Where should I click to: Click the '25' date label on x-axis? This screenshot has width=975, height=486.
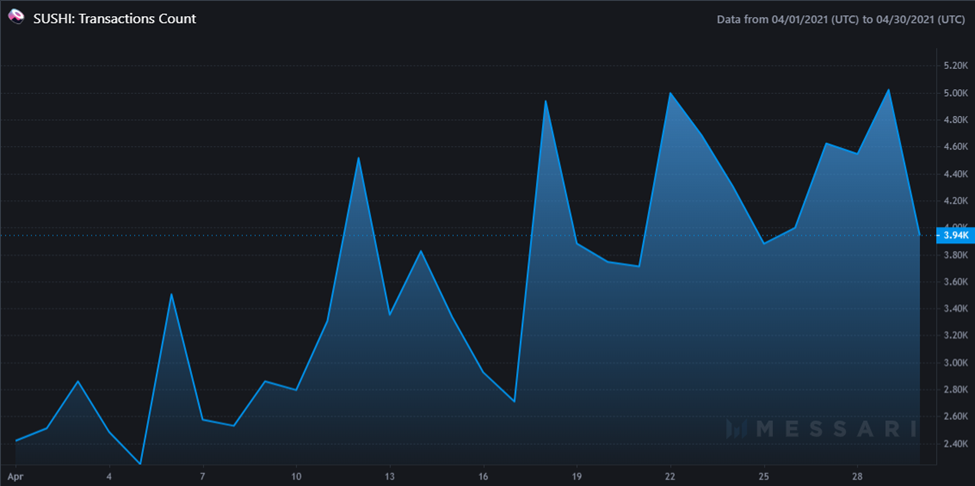[764, 475]
